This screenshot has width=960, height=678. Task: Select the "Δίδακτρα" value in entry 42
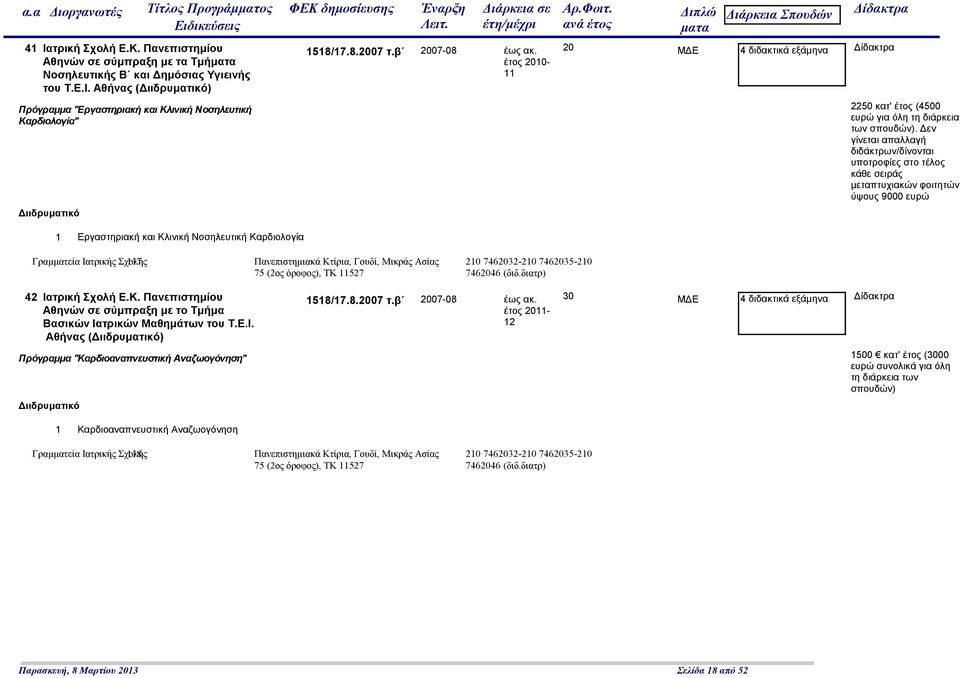874,296
